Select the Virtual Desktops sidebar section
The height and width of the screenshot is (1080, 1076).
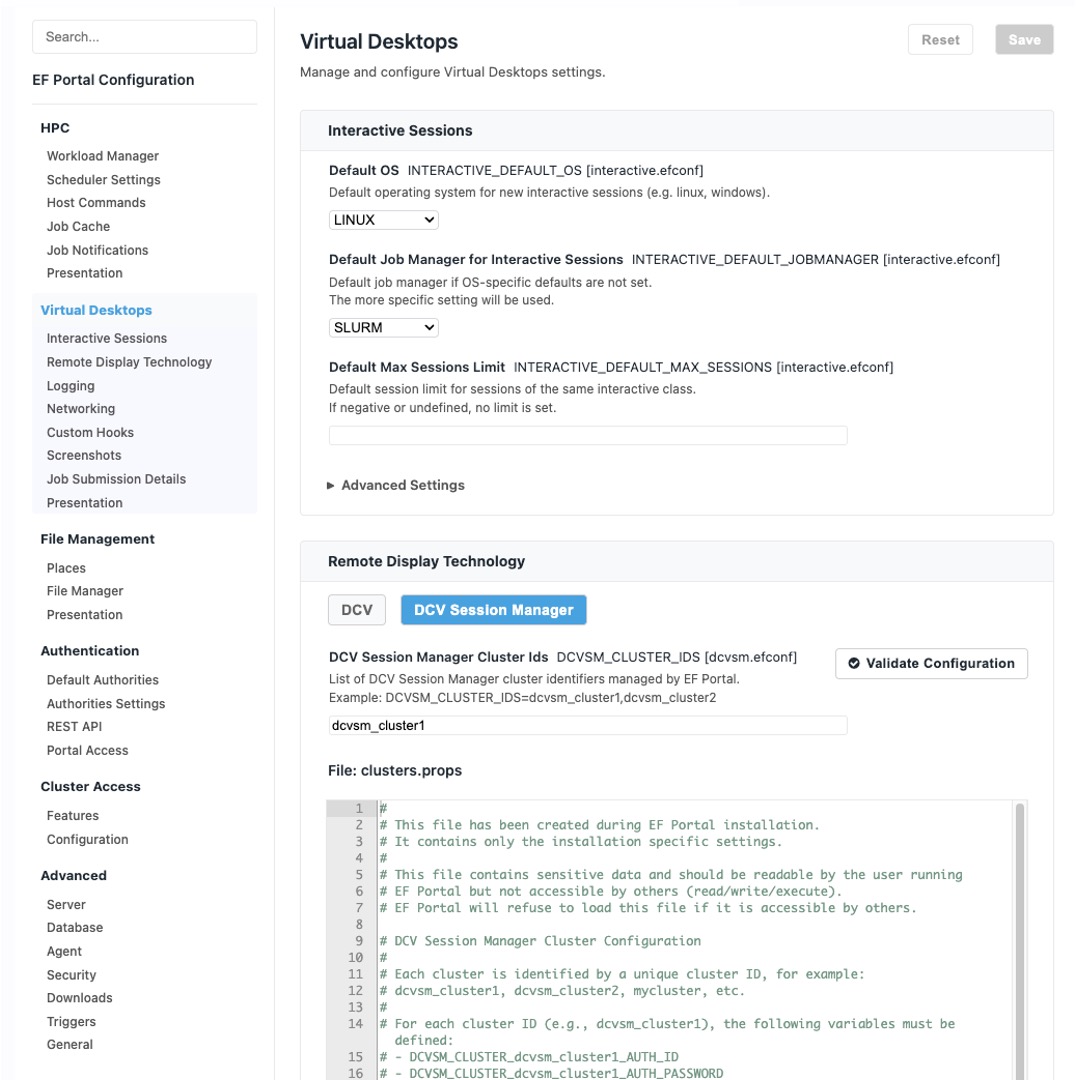(96, 310)
